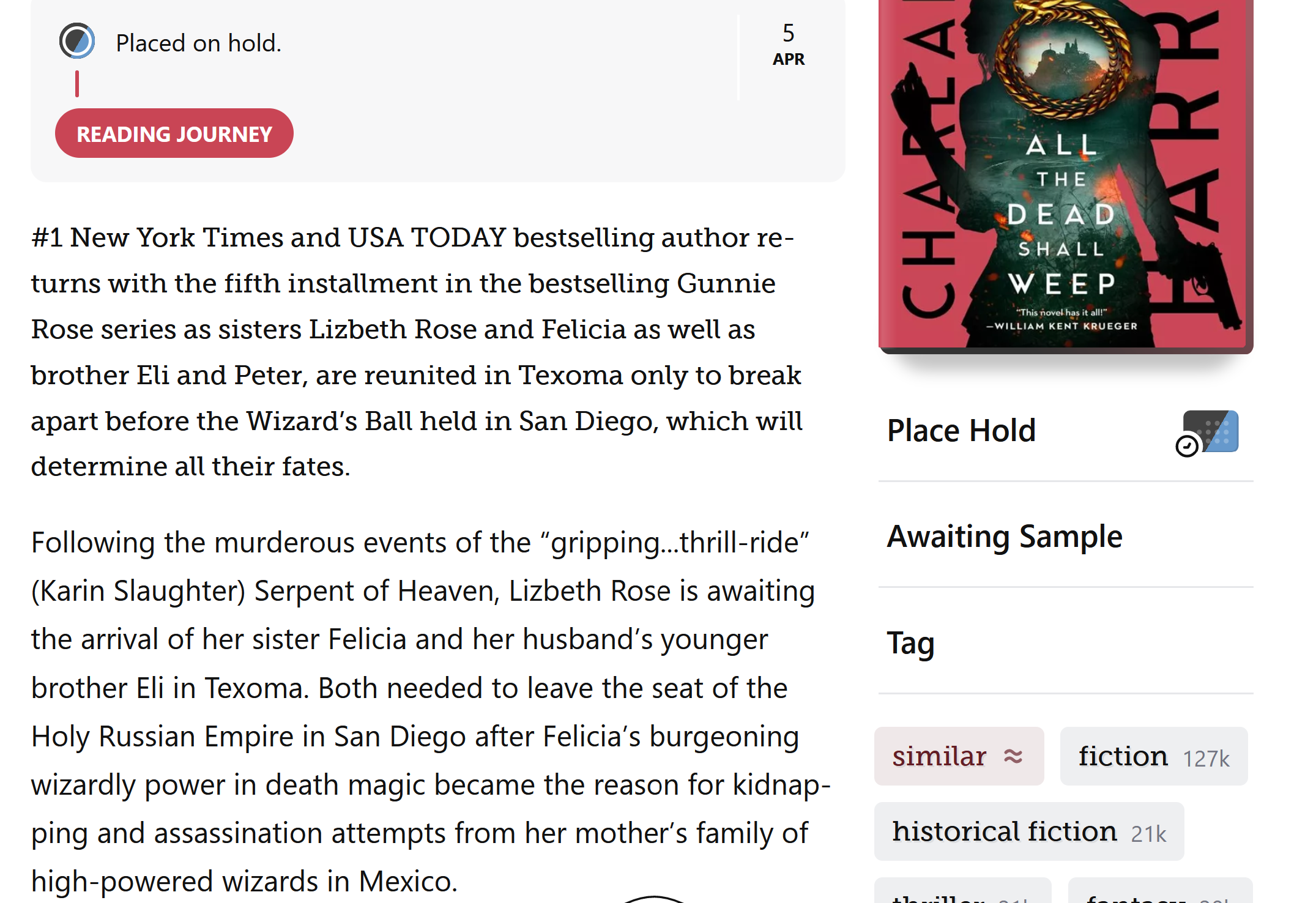1316x903 pixels.
Task: Click the 5 APR date marker
Action: tap(788, 44)
